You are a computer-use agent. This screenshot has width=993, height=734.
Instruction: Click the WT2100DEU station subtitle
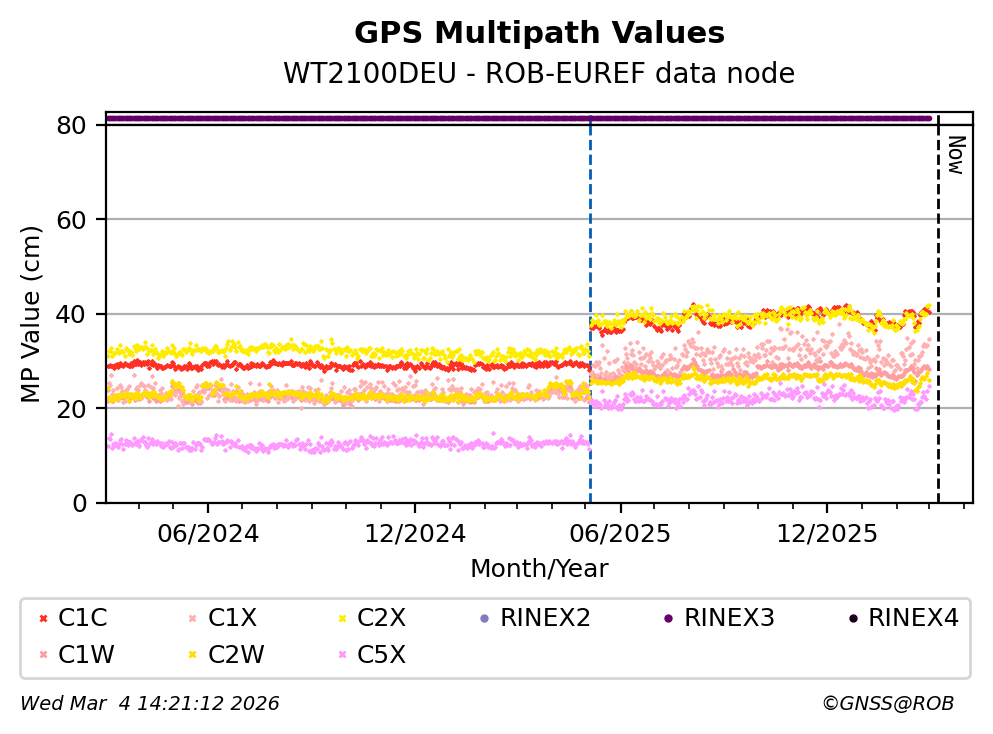pos(539,74)
